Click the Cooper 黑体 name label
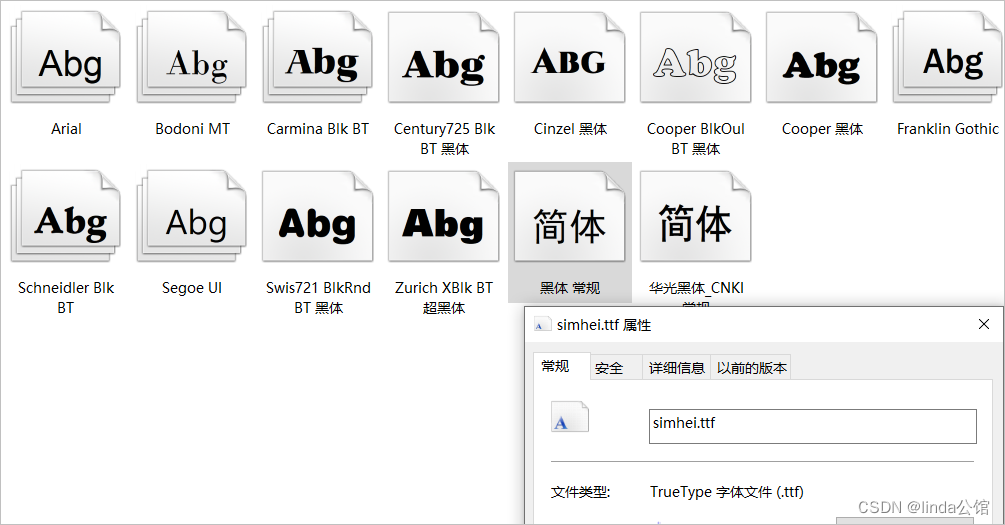The image size is (1005, 525). tap(822, 129)
